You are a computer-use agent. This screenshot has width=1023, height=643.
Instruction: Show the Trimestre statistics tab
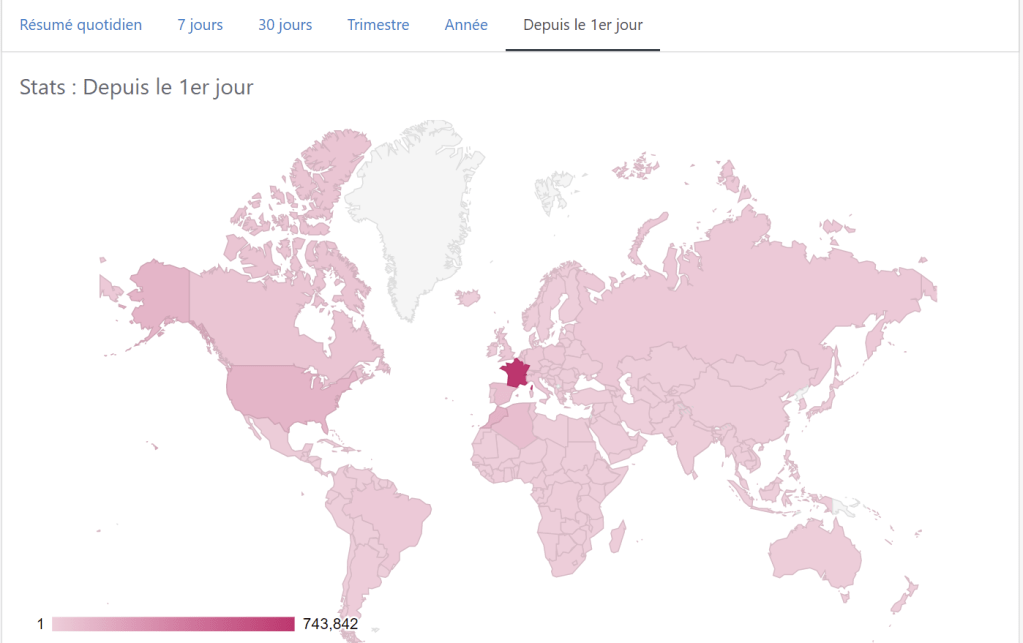coord(378,25)
